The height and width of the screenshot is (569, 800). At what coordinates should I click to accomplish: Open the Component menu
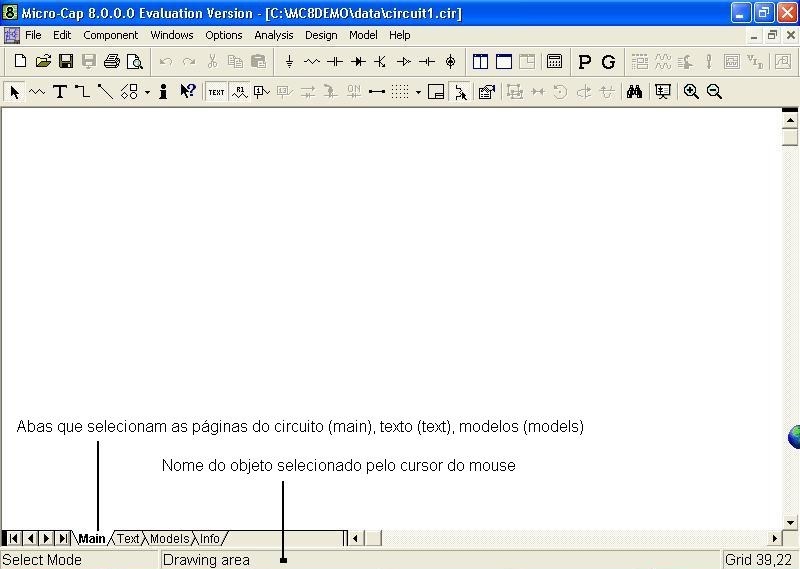[x=111, y=35]
